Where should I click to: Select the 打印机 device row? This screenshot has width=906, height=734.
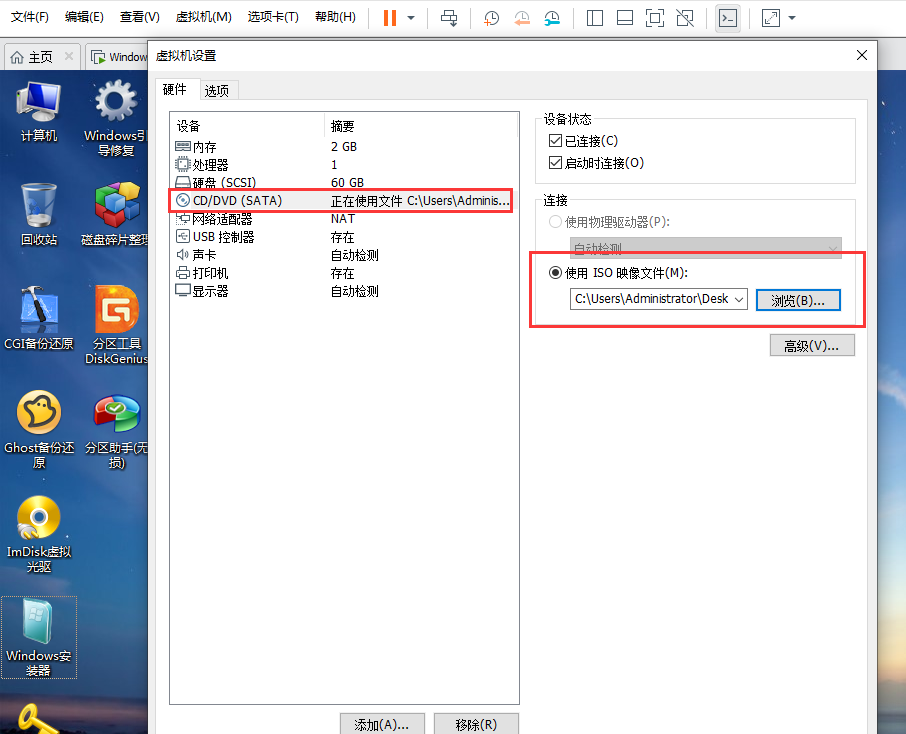(x=343, y=273)
